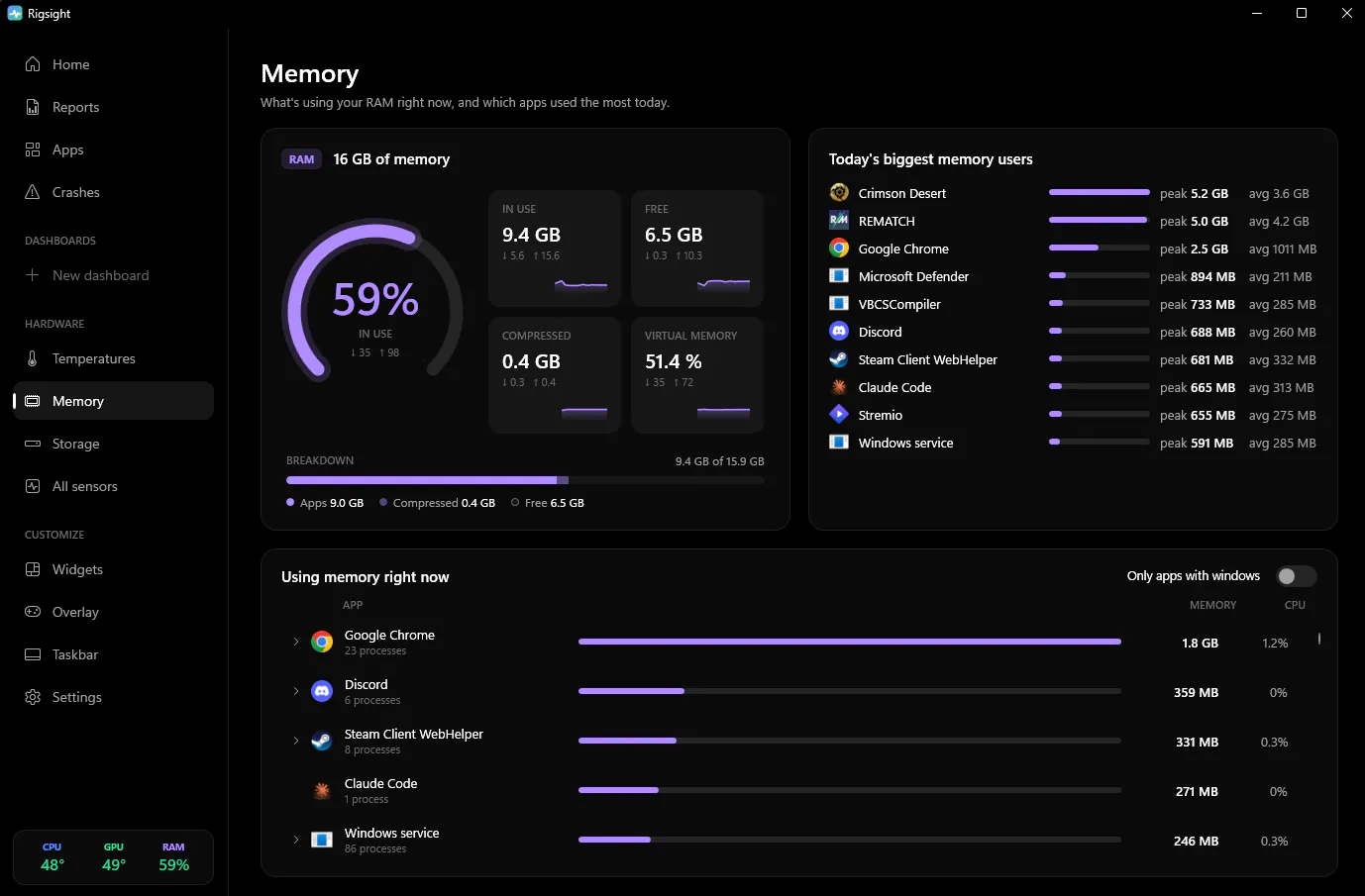Click the Overlay gamepad icon in sidebar
1365x896 pixels.
[33, 612]
